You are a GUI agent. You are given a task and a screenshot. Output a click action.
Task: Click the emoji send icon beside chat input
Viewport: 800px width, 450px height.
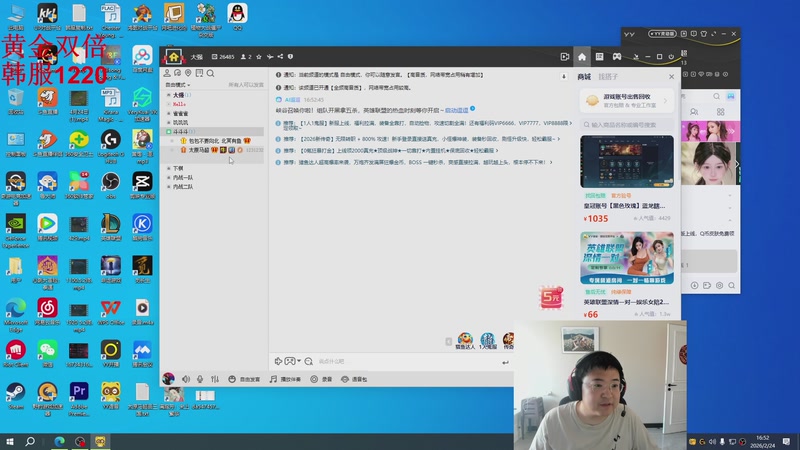coord(278,361)
